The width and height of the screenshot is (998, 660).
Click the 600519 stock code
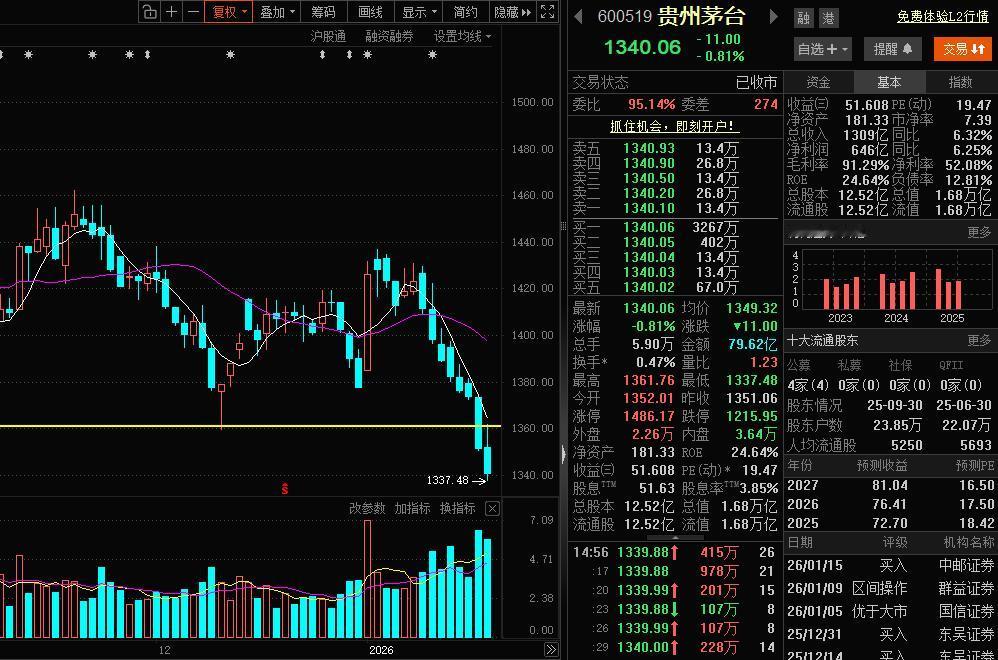point(624,17)
